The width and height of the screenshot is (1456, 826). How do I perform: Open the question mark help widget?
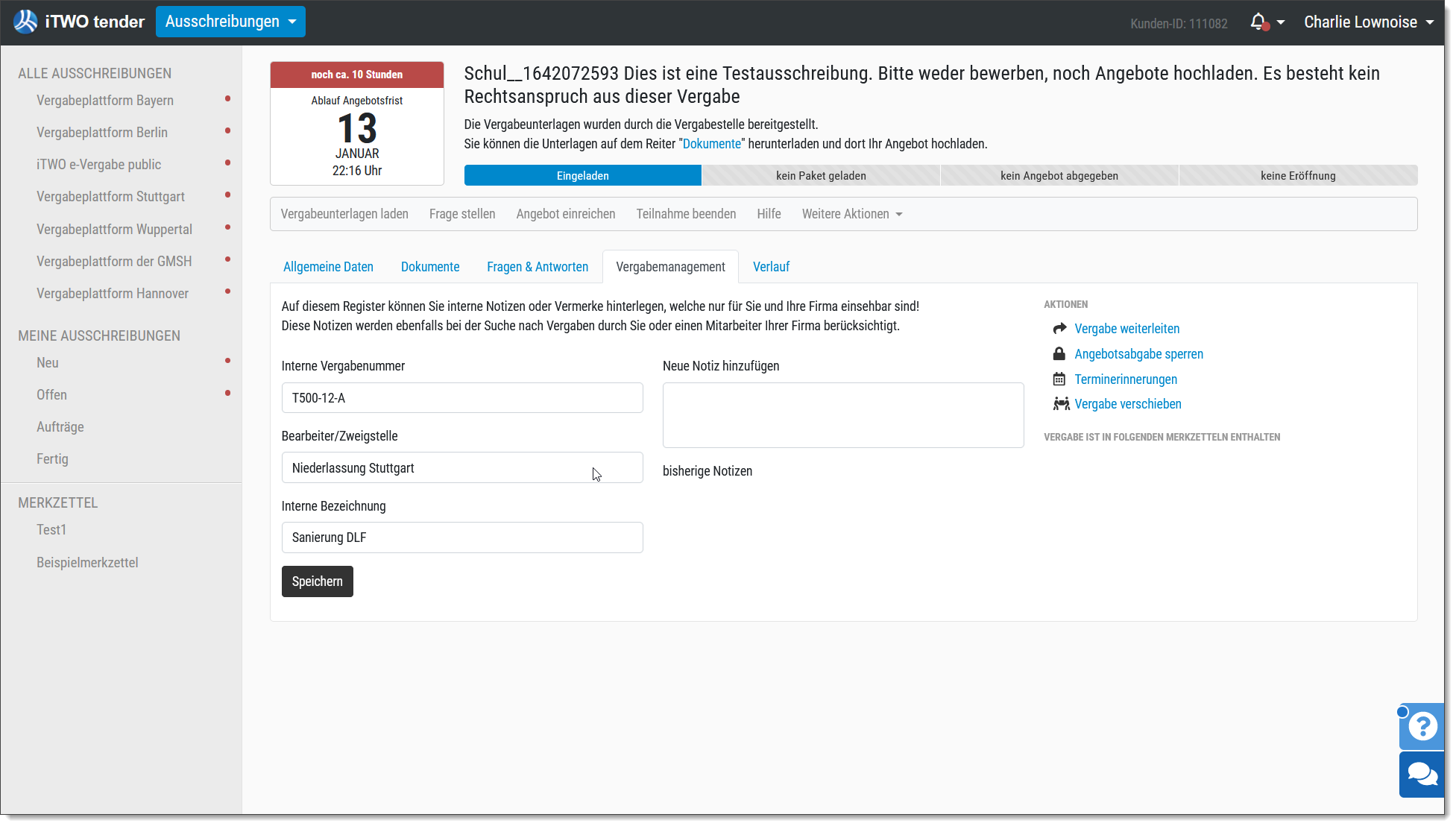1422,726
